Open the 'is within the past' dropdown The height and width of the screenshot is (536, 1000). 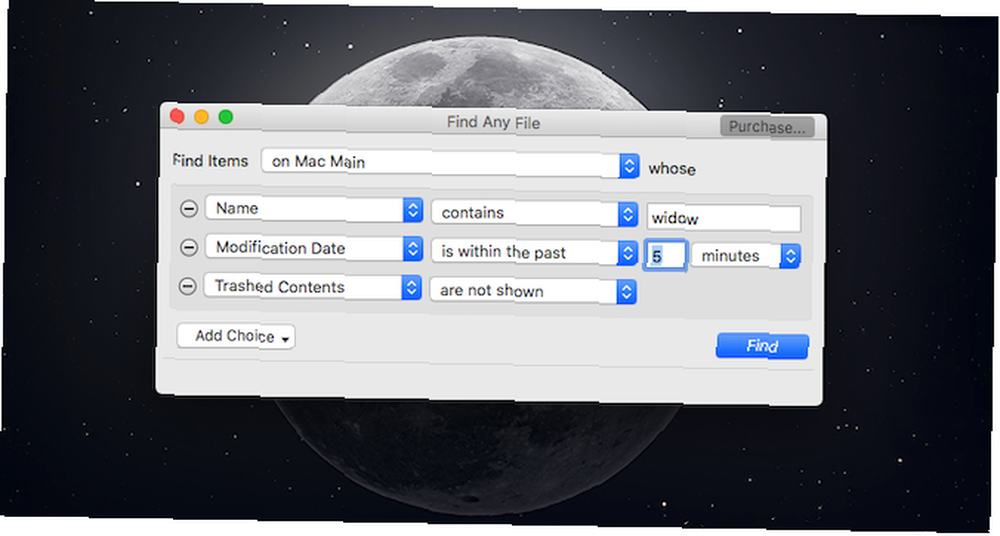pyautogui.click(x=534, y=252)
